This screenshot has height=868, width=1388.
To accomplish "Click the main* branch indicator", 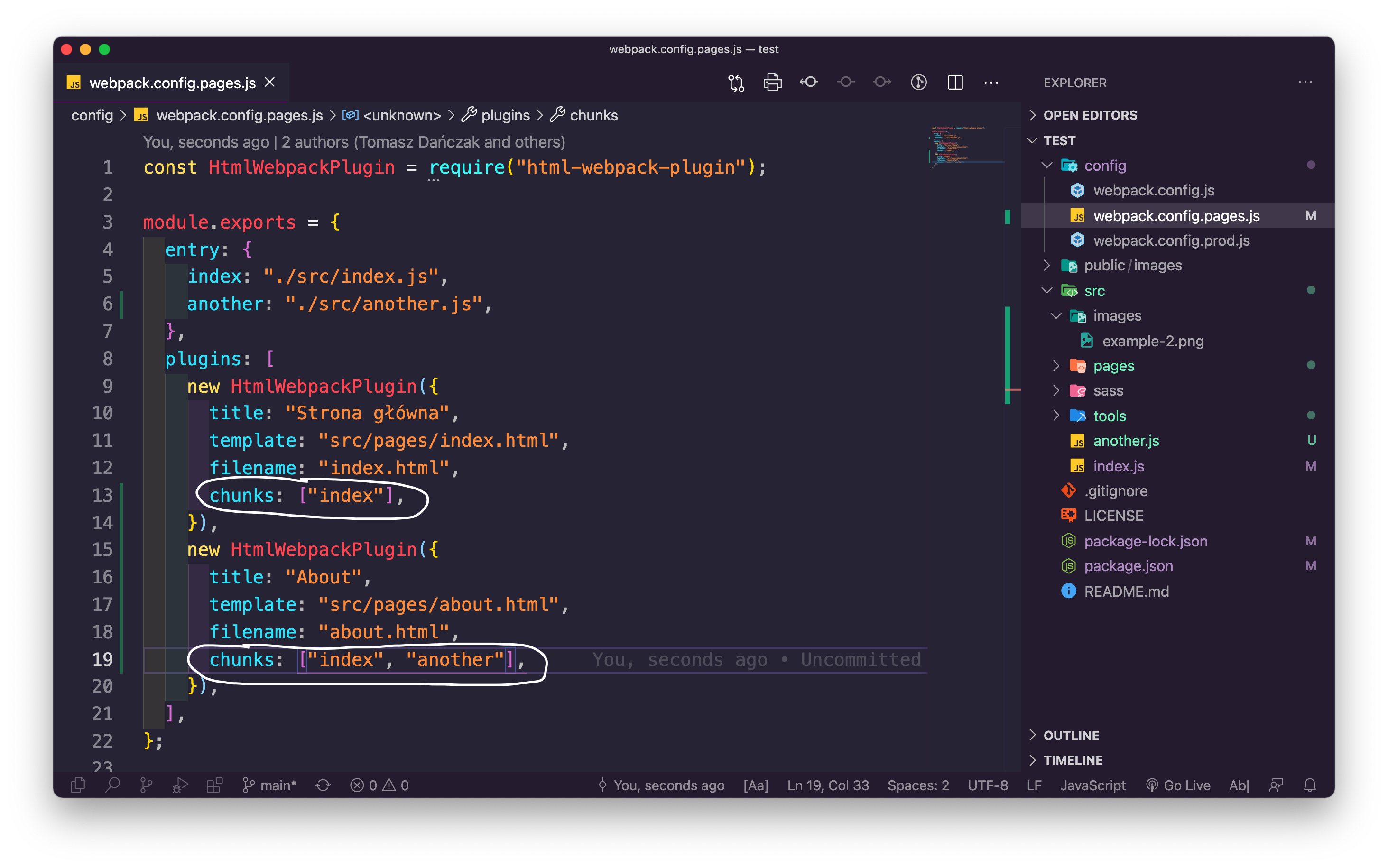I will tap(269, 785).
